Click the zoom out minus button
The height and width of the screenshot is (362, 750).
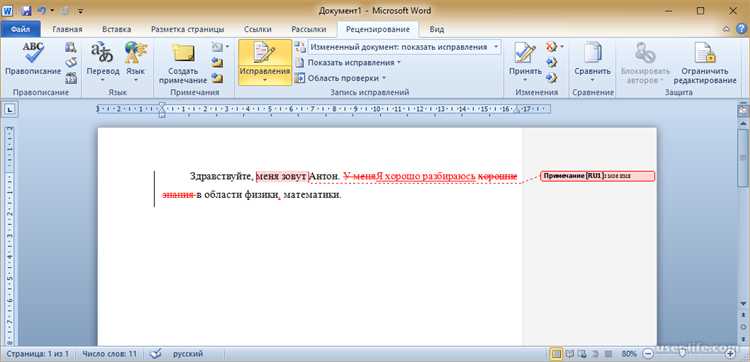click(648, 354)
